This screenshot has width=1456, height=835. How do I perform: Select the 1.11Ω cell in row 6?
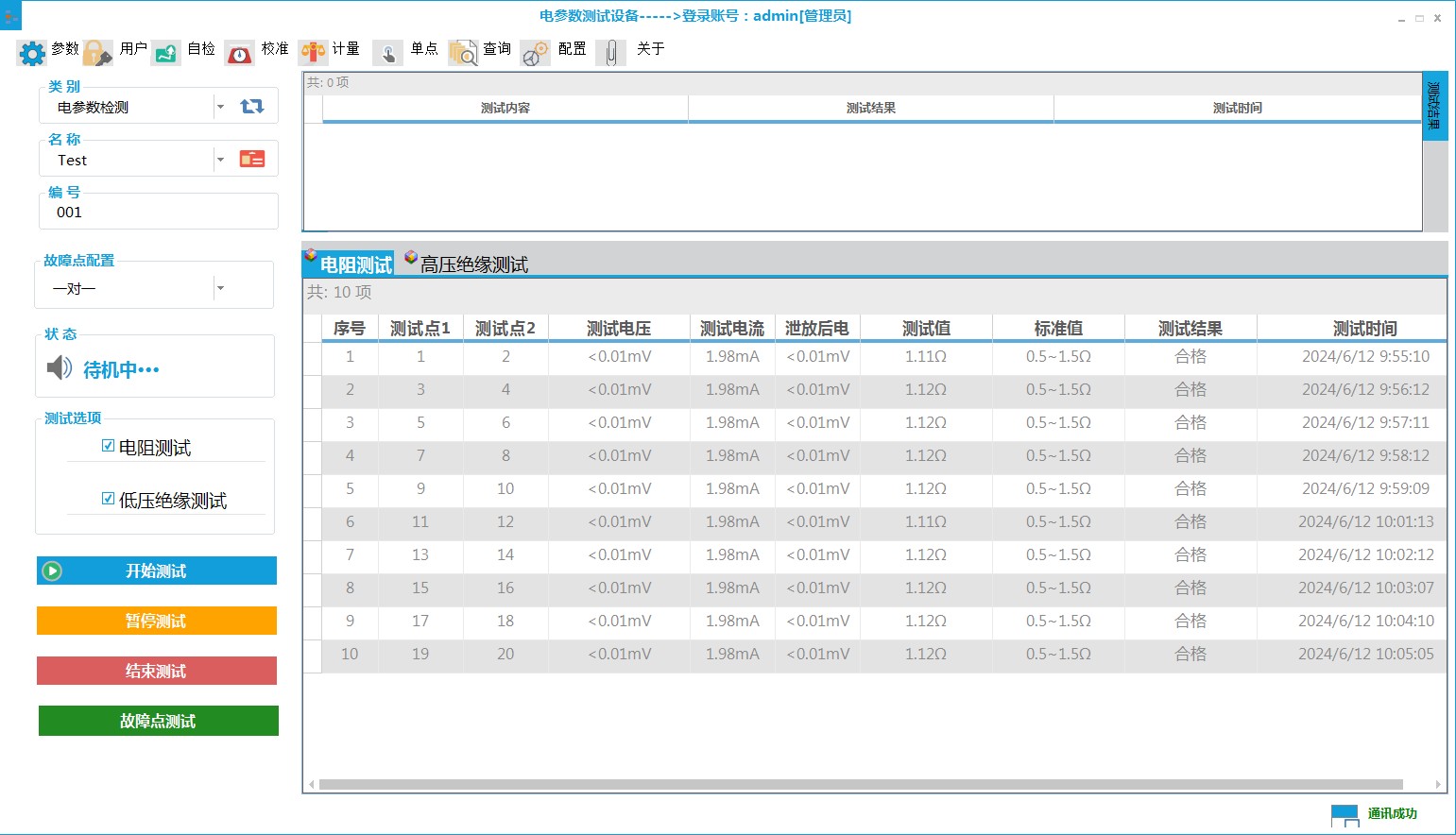(x=926, y=521)
